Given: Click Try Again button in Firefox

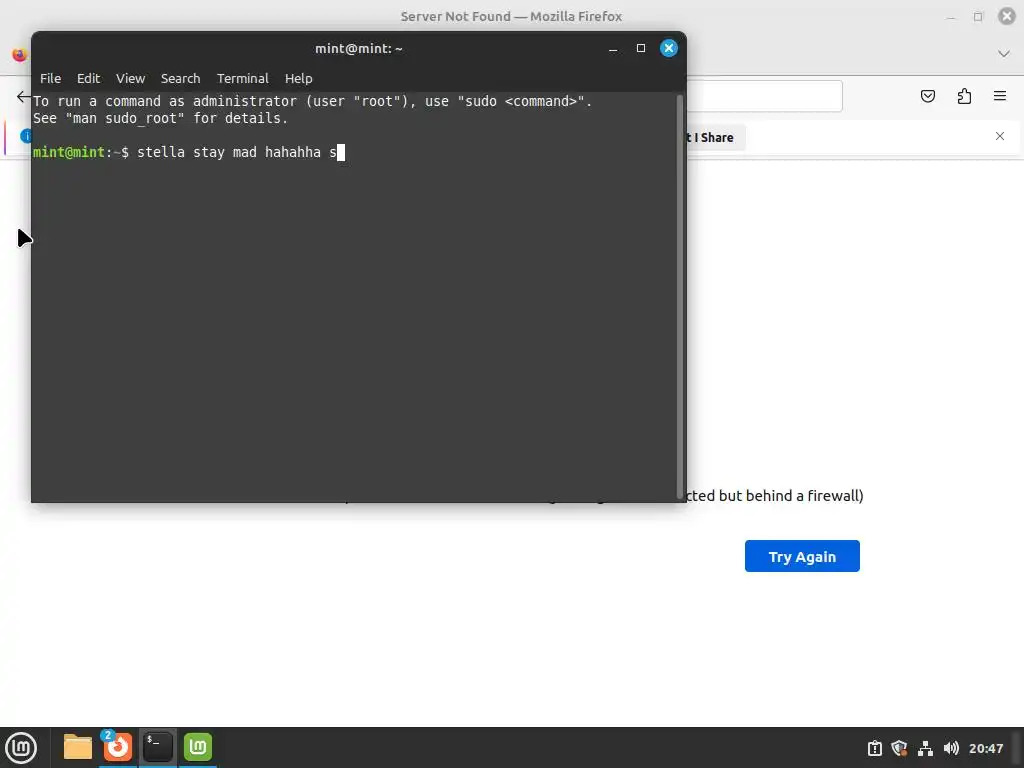Looking at the screenshot, I should pos(802,556).
